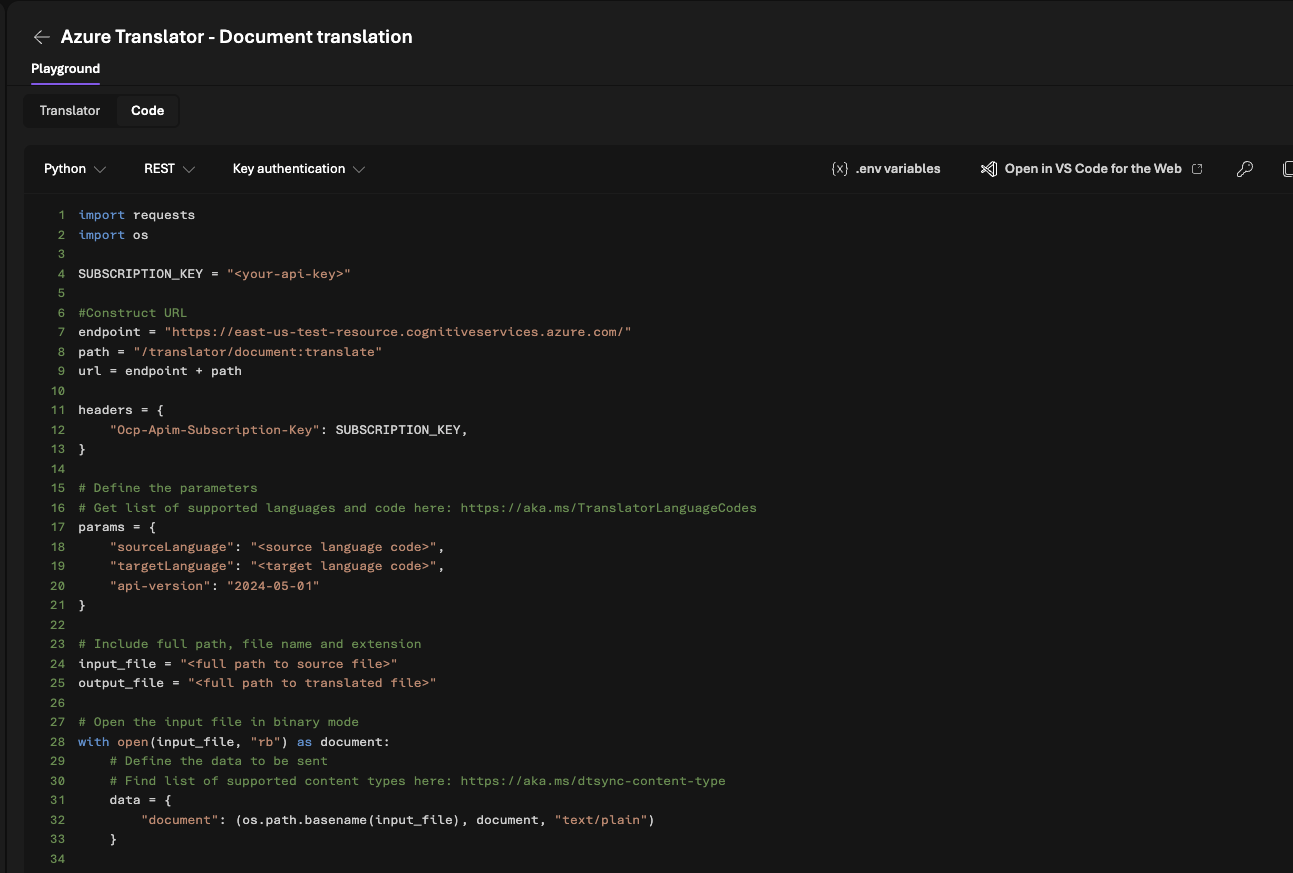Open the REST dropdown
The height and width of the screenshot is (873, 1293).
[x=169, y=169]
